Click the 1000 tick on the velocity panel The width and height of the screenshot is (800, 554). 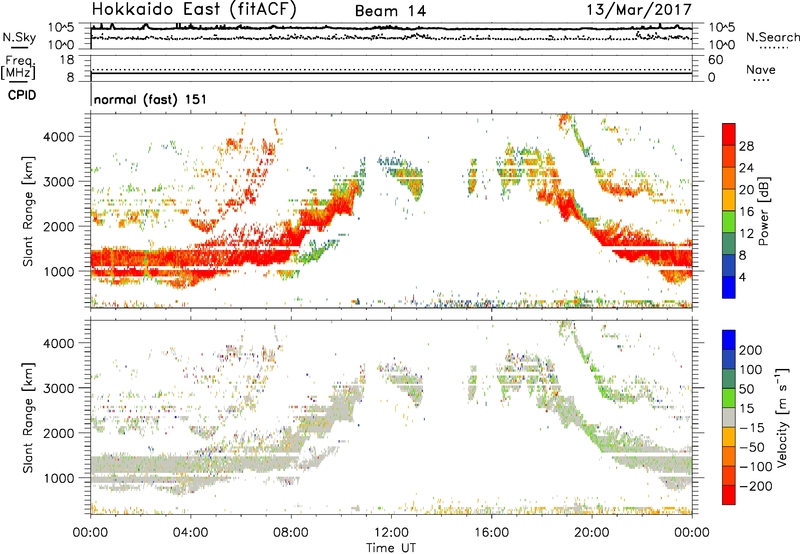point(59,478)
